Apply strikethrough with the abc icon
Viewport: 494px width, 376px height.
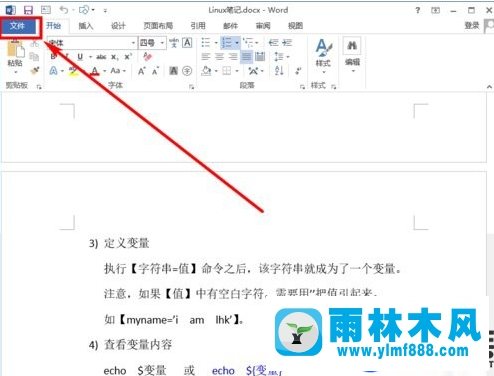(x=101, y=57)
